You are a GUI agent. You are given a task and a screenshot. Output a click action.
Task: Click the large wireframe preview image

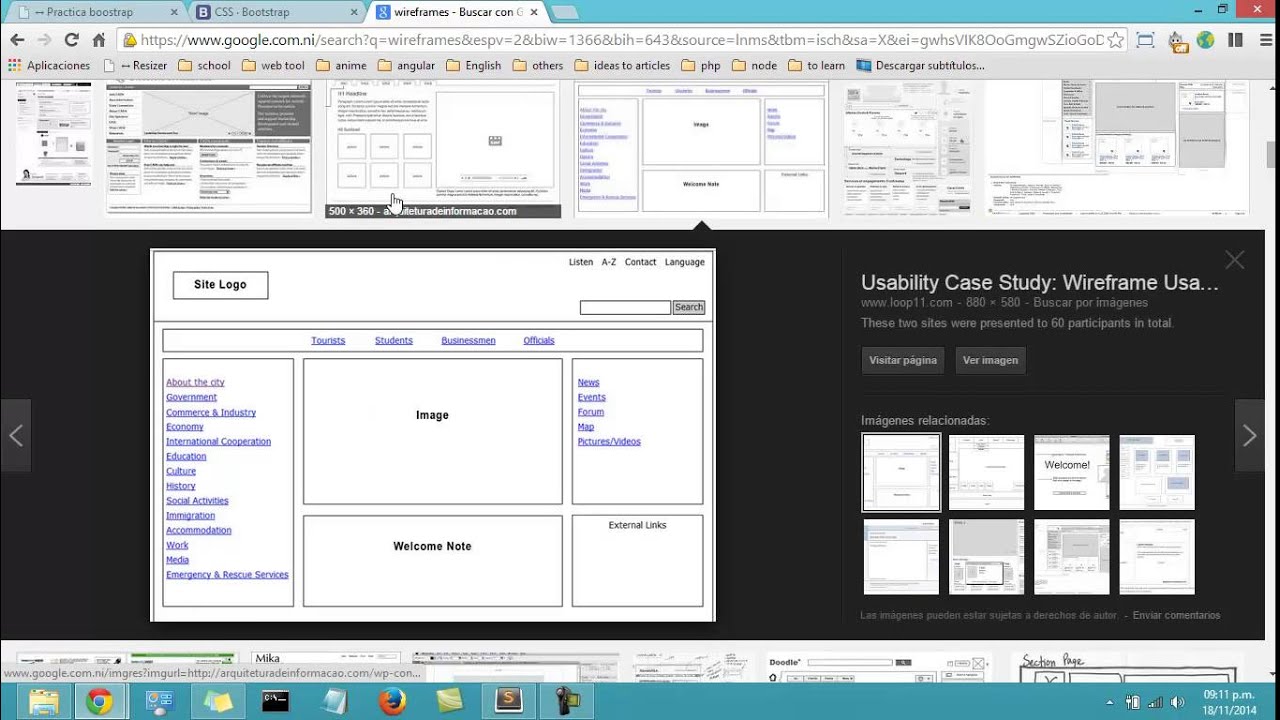coord(433,435)
